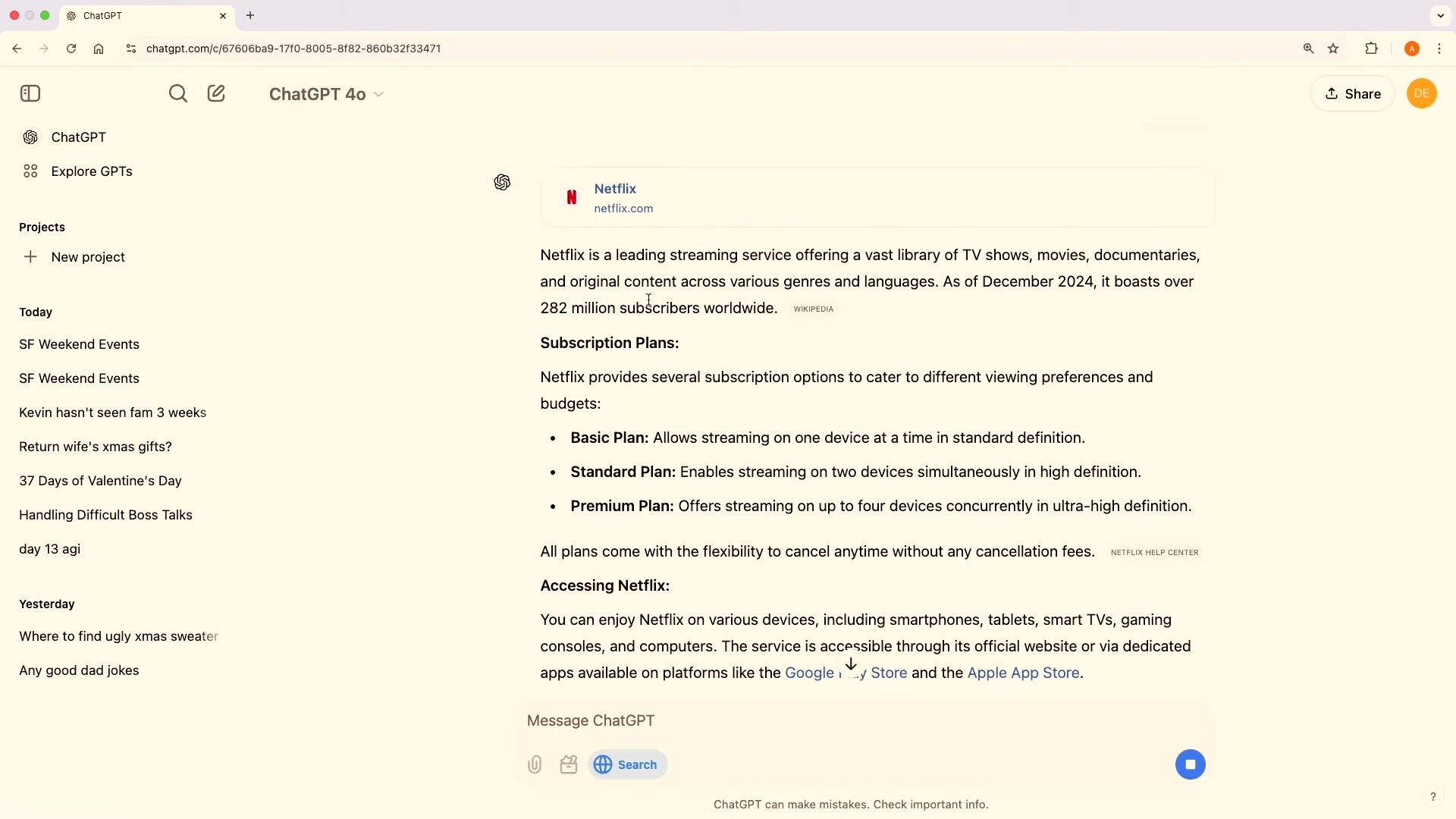Screen dimensions: 1456x819
Task: Bookmark this page with star icon
Action: (1333, 49)
